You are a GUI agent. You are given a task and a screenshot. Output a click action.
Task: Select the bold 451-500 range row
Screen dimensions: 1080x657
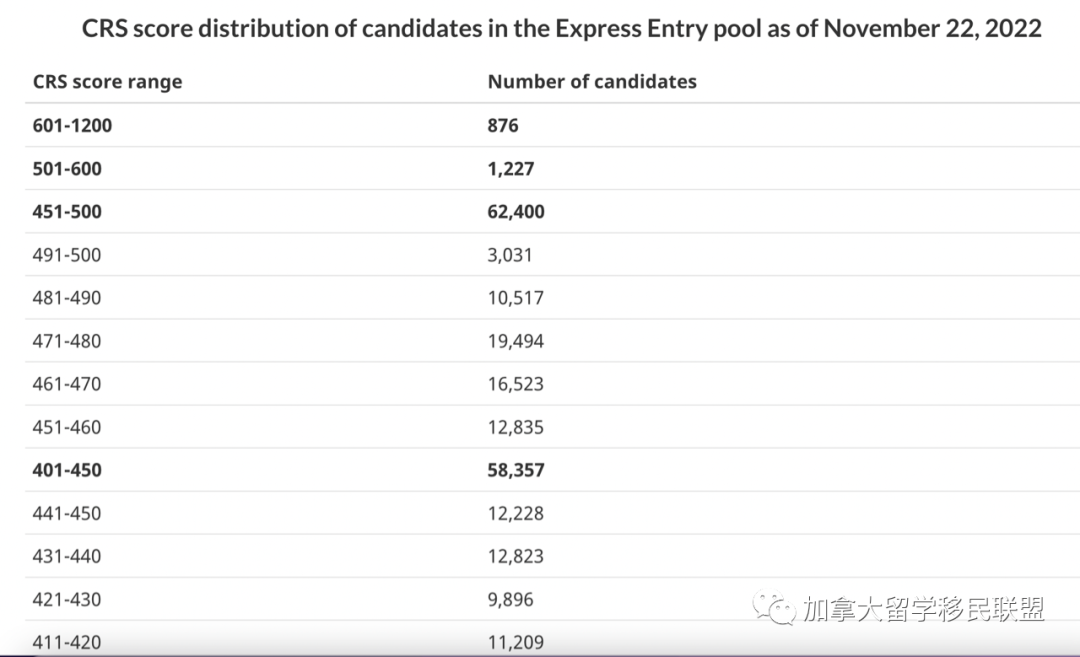point(67,212)
